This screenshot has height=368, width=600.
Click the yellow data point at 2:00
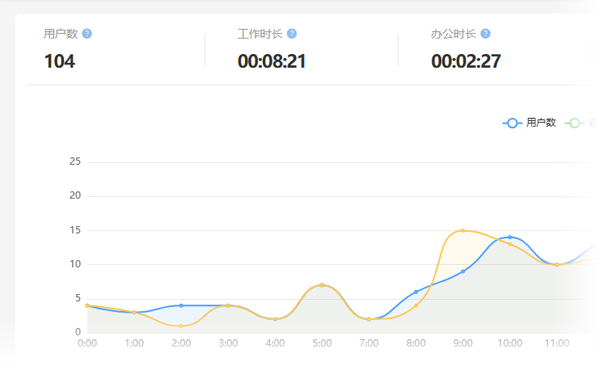click(181, 326)
